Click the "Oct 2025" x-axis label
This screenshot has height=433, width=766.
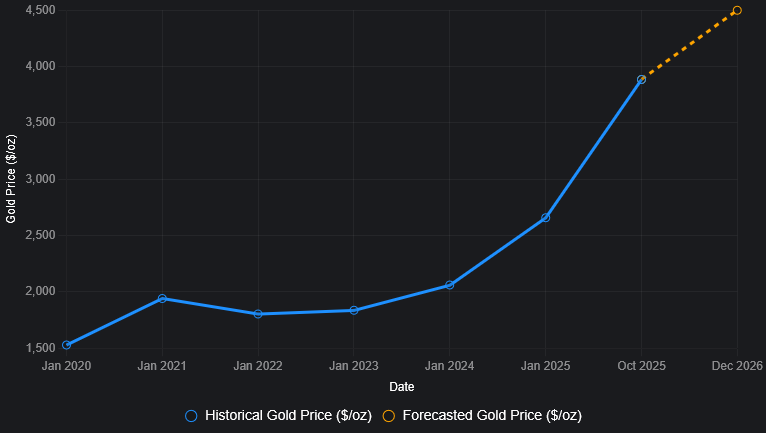pos(641,366)
